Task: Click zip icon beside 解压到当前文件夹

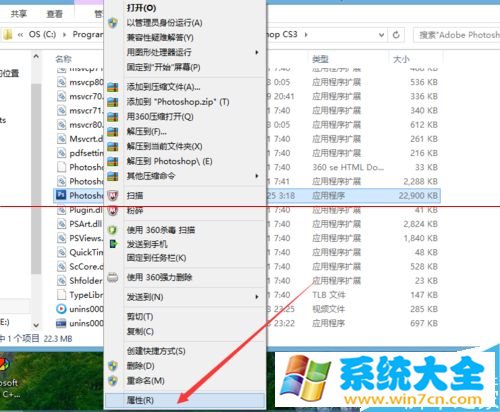Action: pyautogui.click(x=113, y=147)
